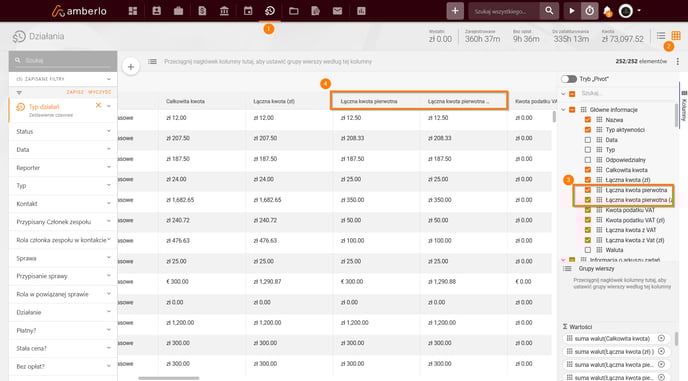The height and width of the screenshot is (381, 688).
Task: Remove the suma walut(Całkowita kwota) value
Action: click(661, 338)
